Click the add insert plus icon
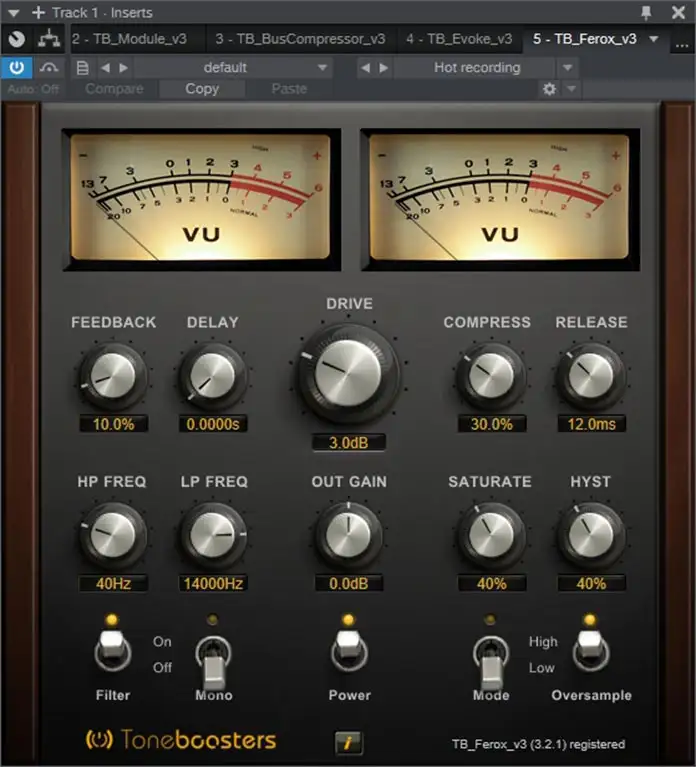Image resolution: width=696 pixels, height=767 pixels. click(x=38, y=12)
